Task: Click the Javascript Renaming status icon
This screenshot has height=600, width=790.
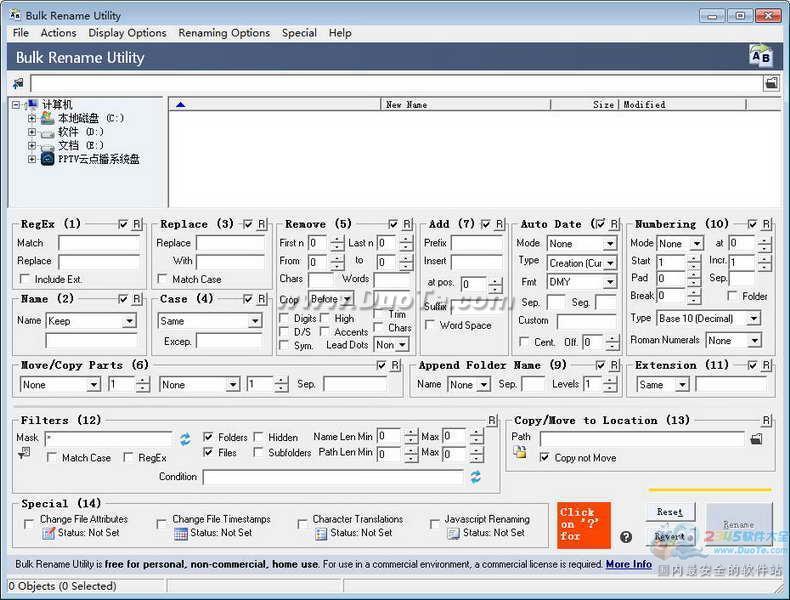Action: [x=453, y=534]
